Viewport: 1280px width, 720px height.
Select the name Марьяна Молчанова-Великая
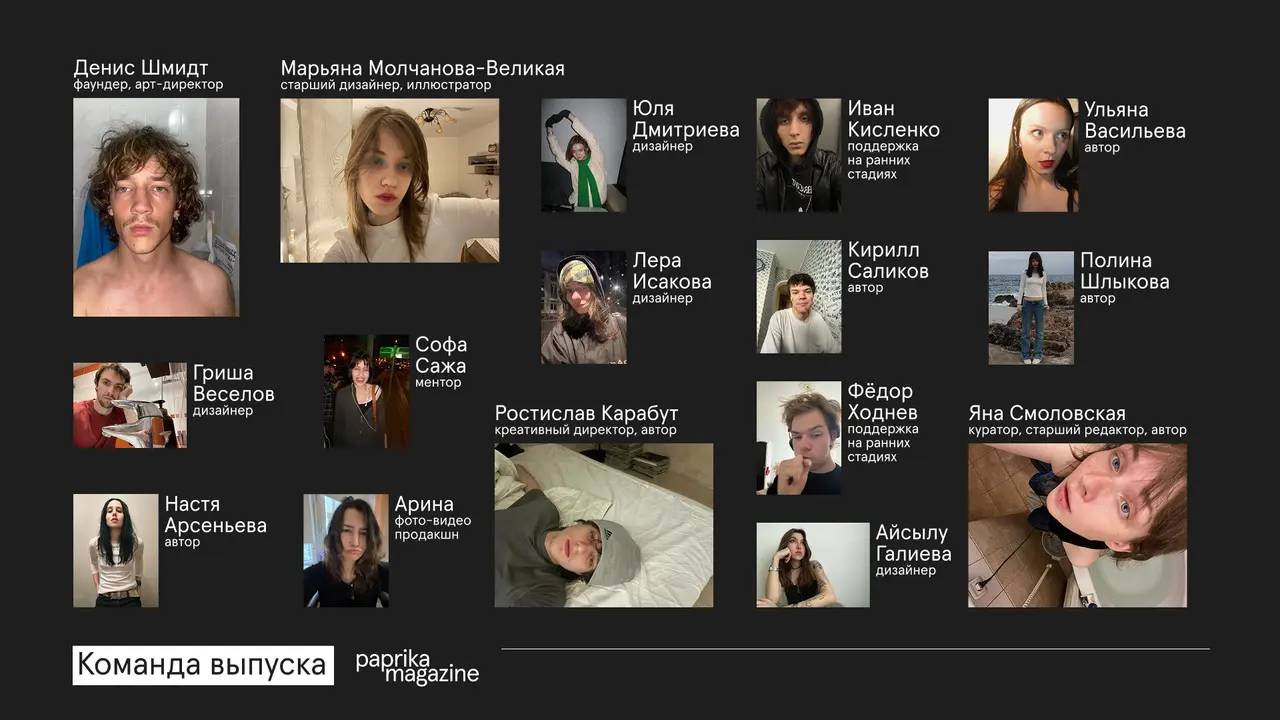[x=423, y=68]
